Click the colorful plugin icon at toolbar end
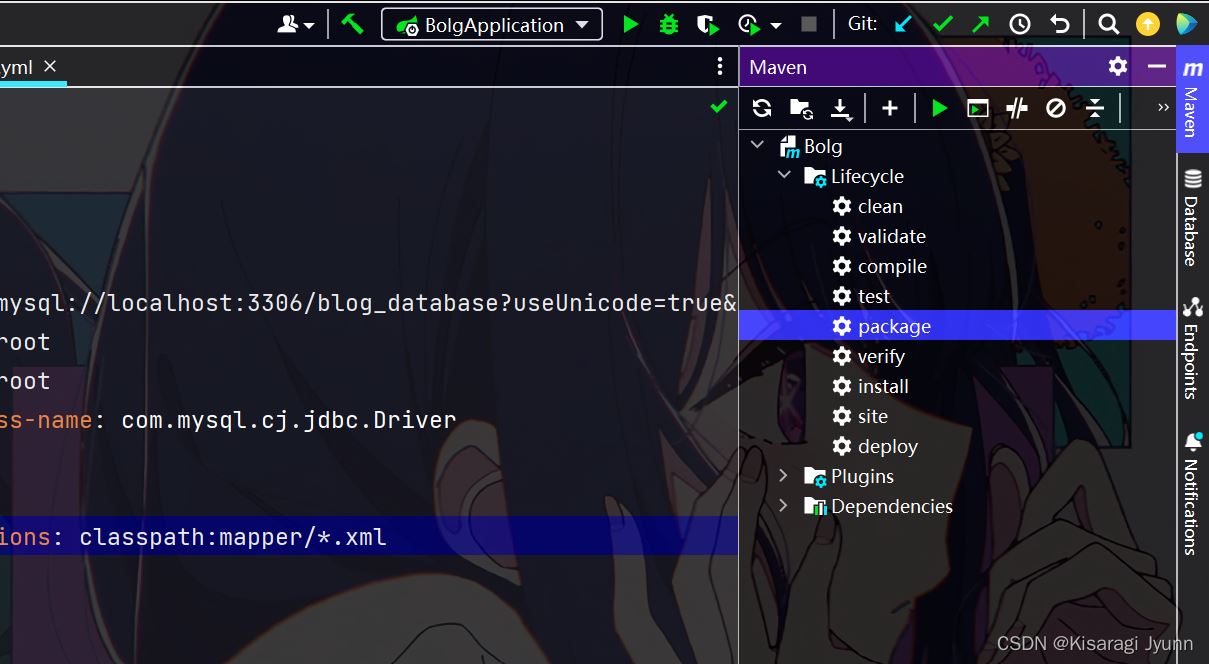Screen dimensions: 1209x664 point(1187,24)
